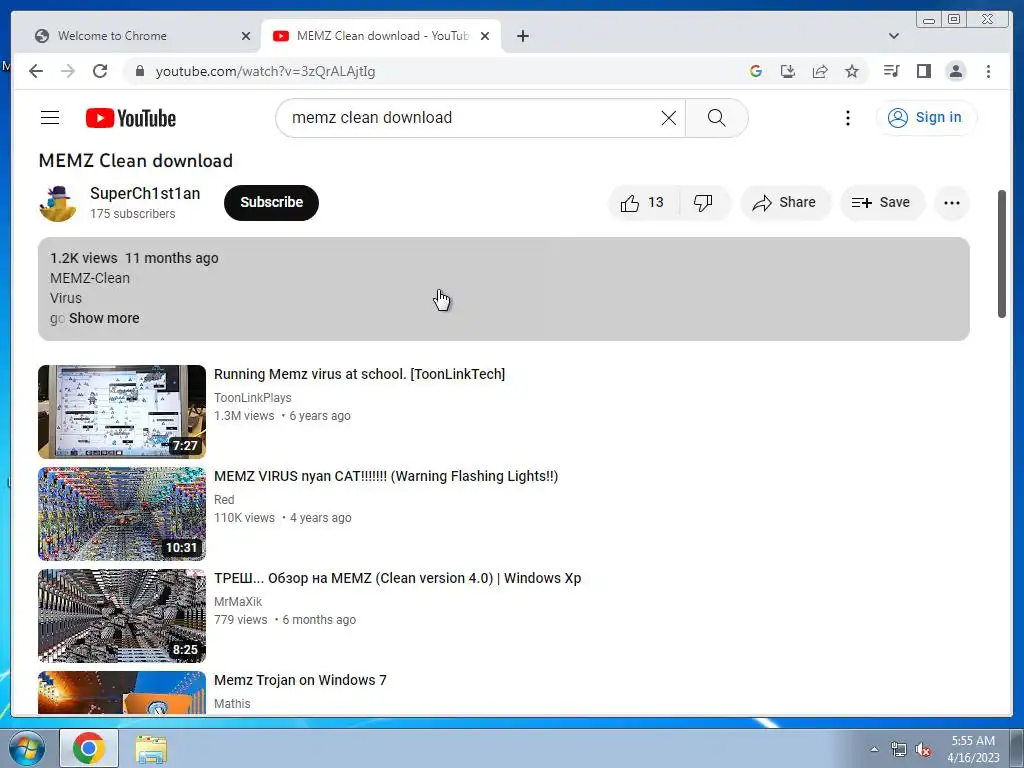Image resolution: width=1024 pixels, height=768 pixels.
Task: Click the YouTube search magnifier button
Action: [716, 118]
